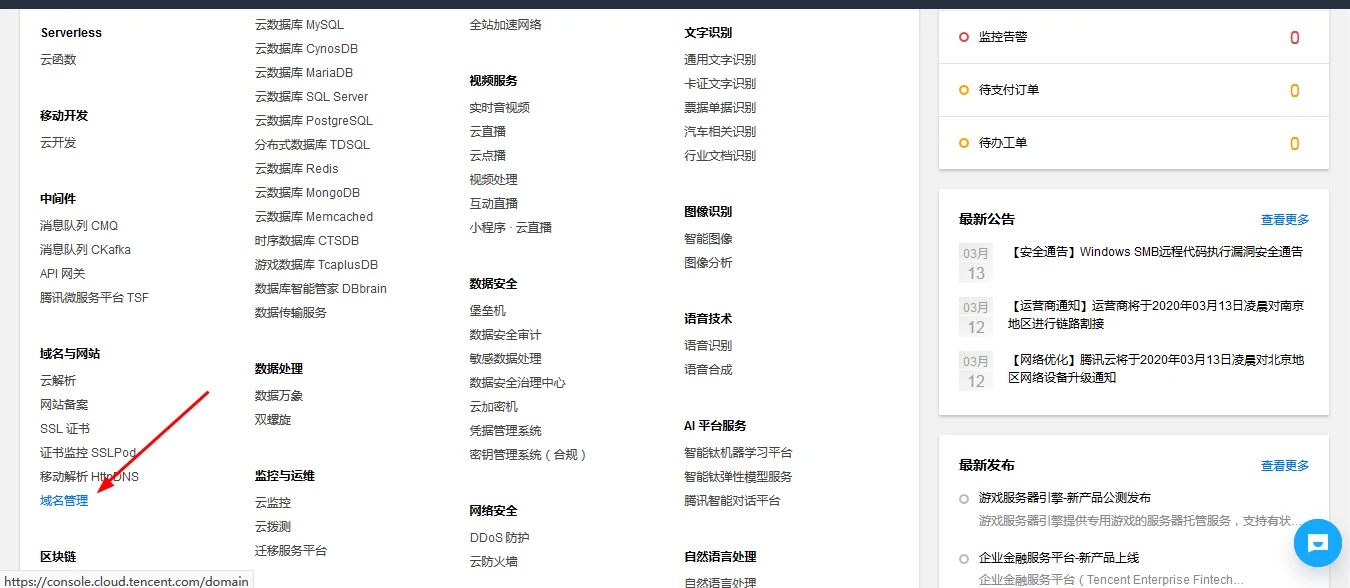Open 云点播 link
Screen dimensions: 1350x588
(487, 156)
